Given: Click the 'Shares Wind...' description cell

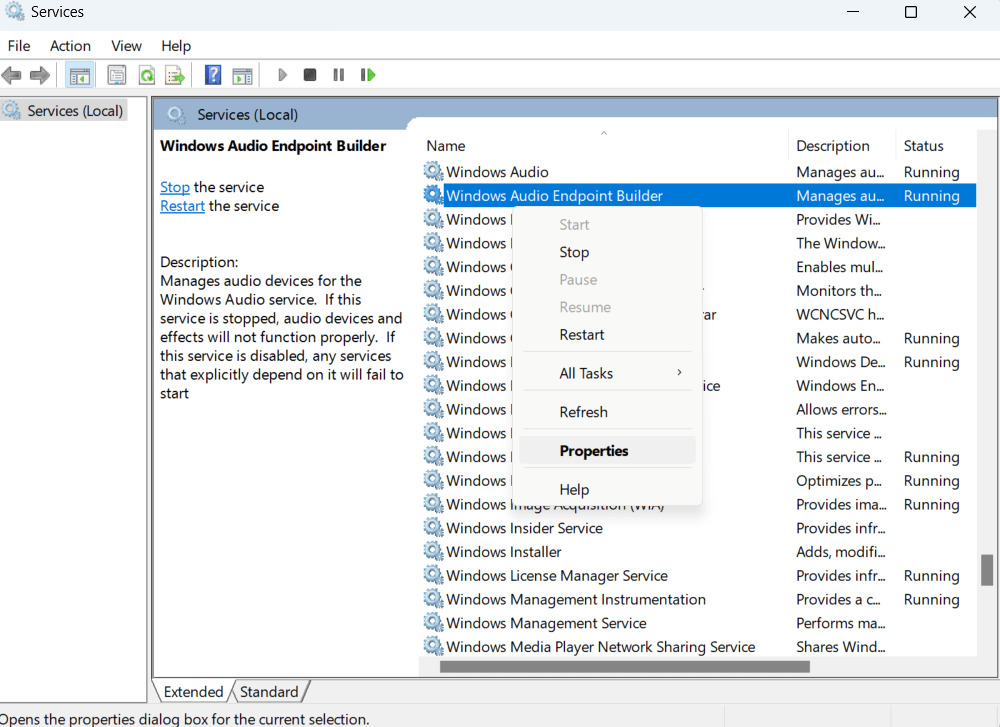Looking at the screenshot, I should click(841, 646).
